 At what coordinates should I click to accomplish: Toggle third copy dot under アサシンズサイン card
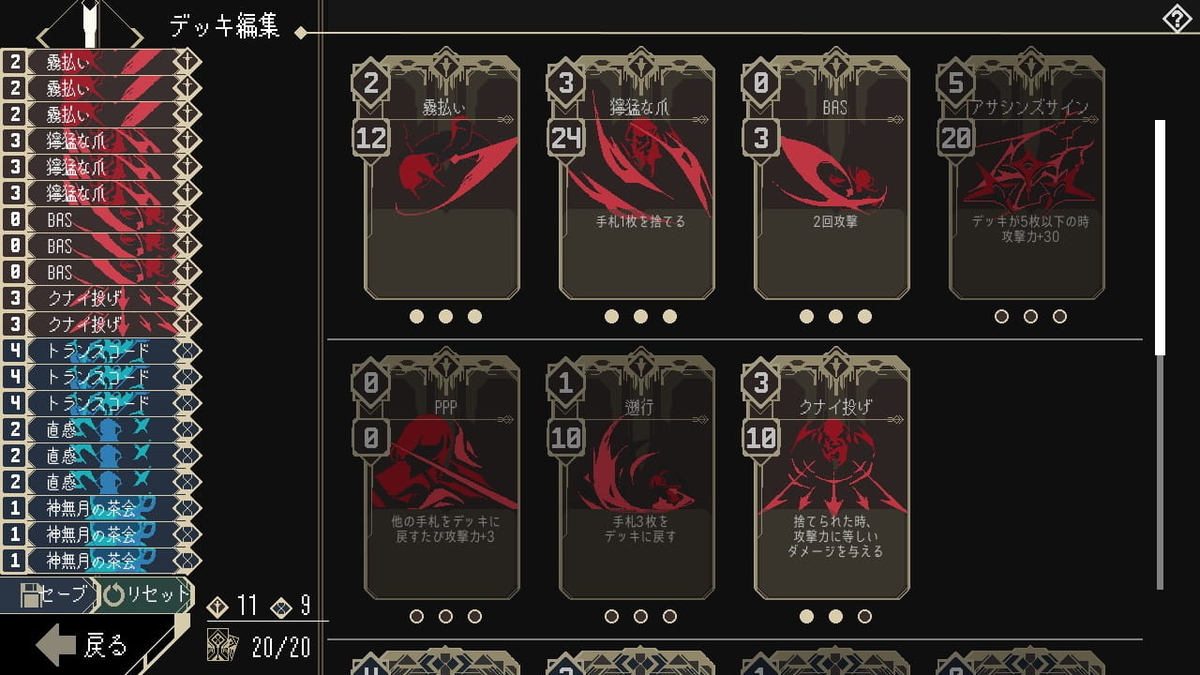(1060, 317)
